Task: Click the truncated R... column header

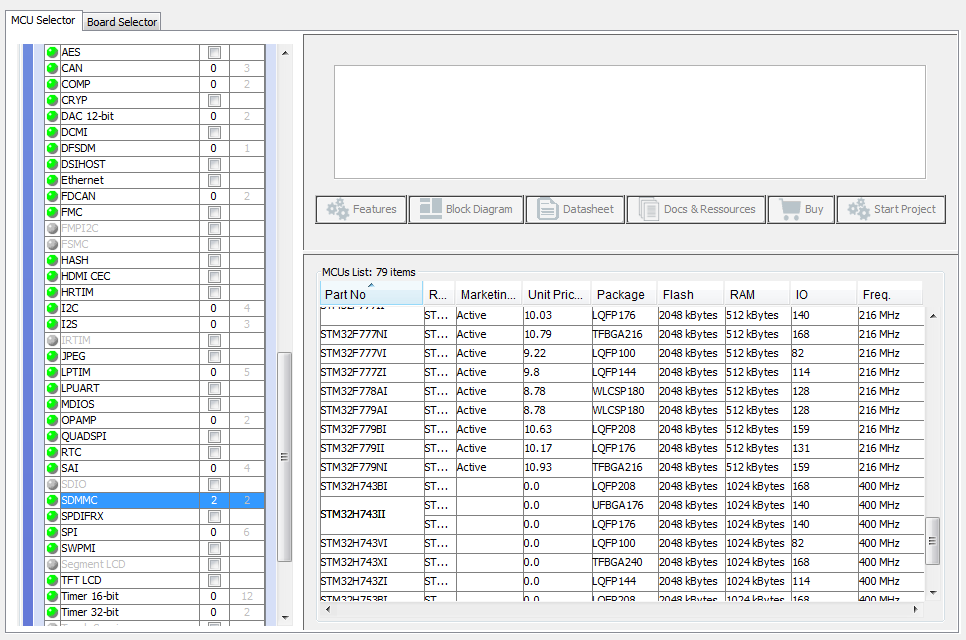Action: pyautogui.click(x=439, y=294)
